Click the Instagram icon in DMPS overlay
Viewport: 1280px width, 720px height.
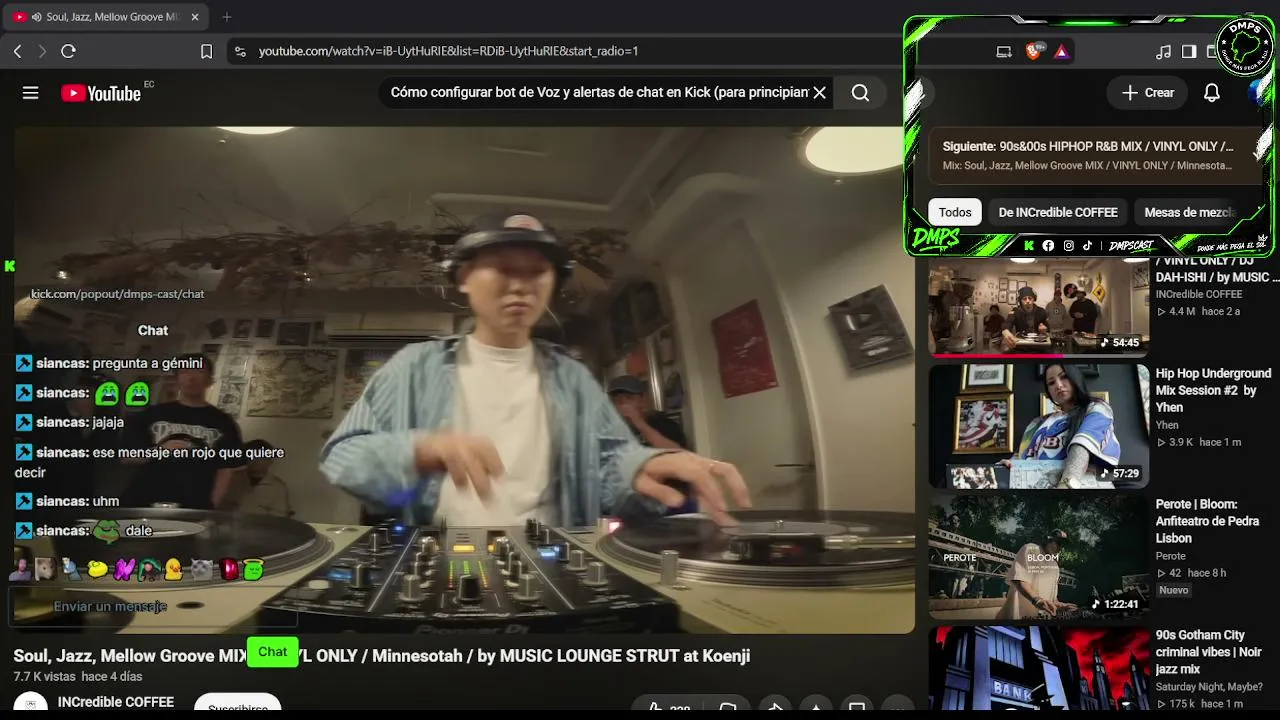click(x=1068, y=245)
